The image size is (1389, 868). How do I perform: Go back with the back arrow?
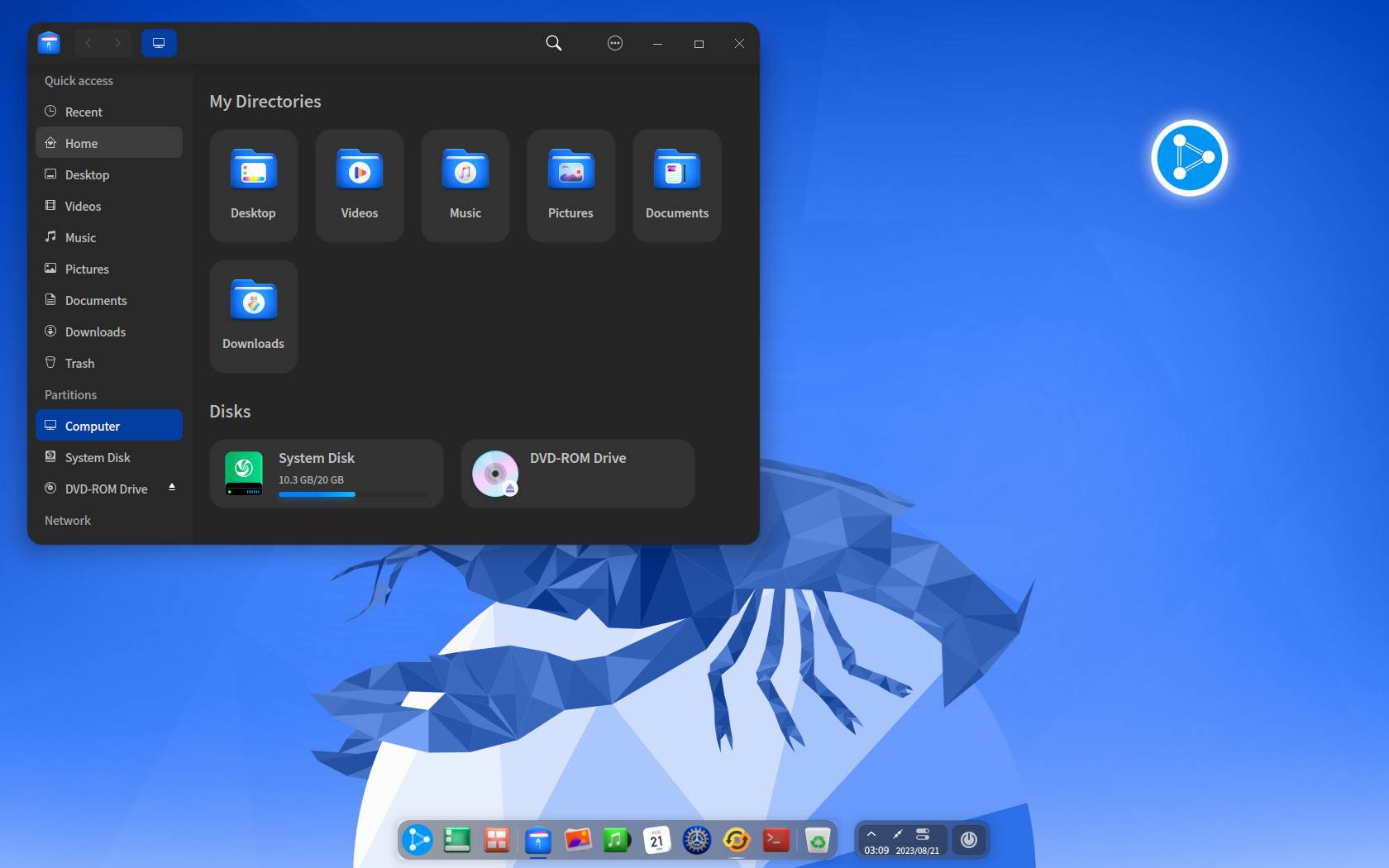[88, 43]
